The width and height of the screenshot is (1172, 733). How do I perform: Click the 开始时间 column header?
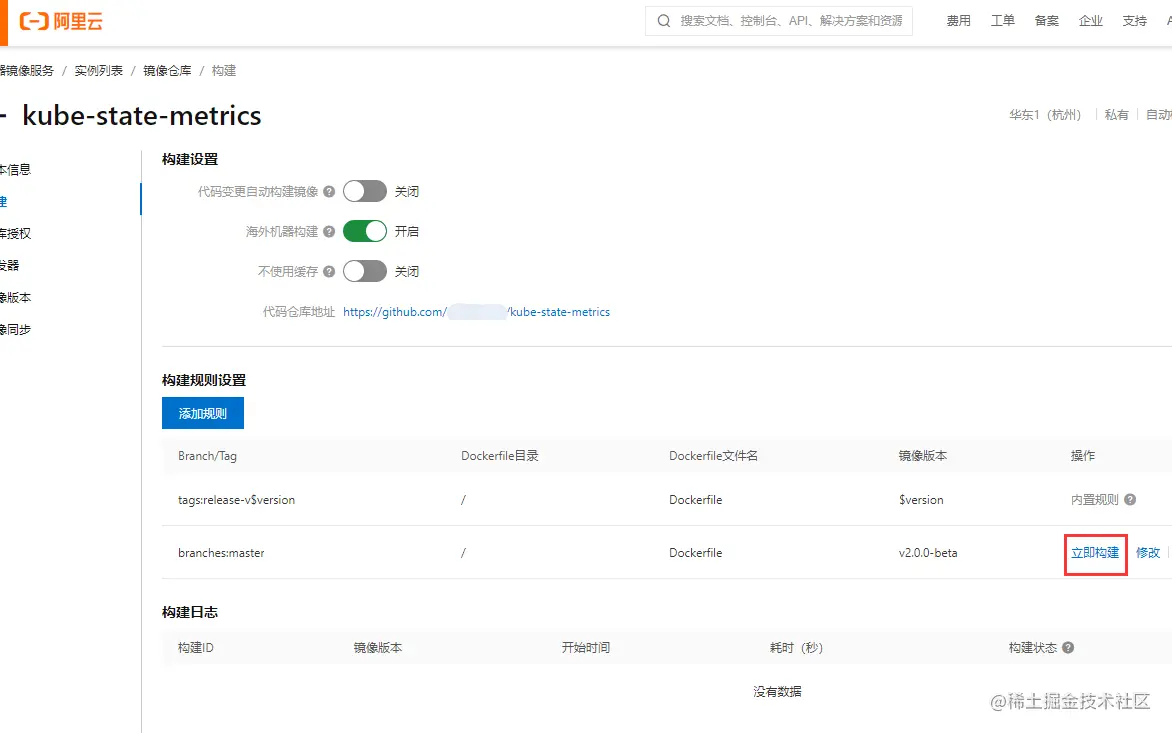585,648
